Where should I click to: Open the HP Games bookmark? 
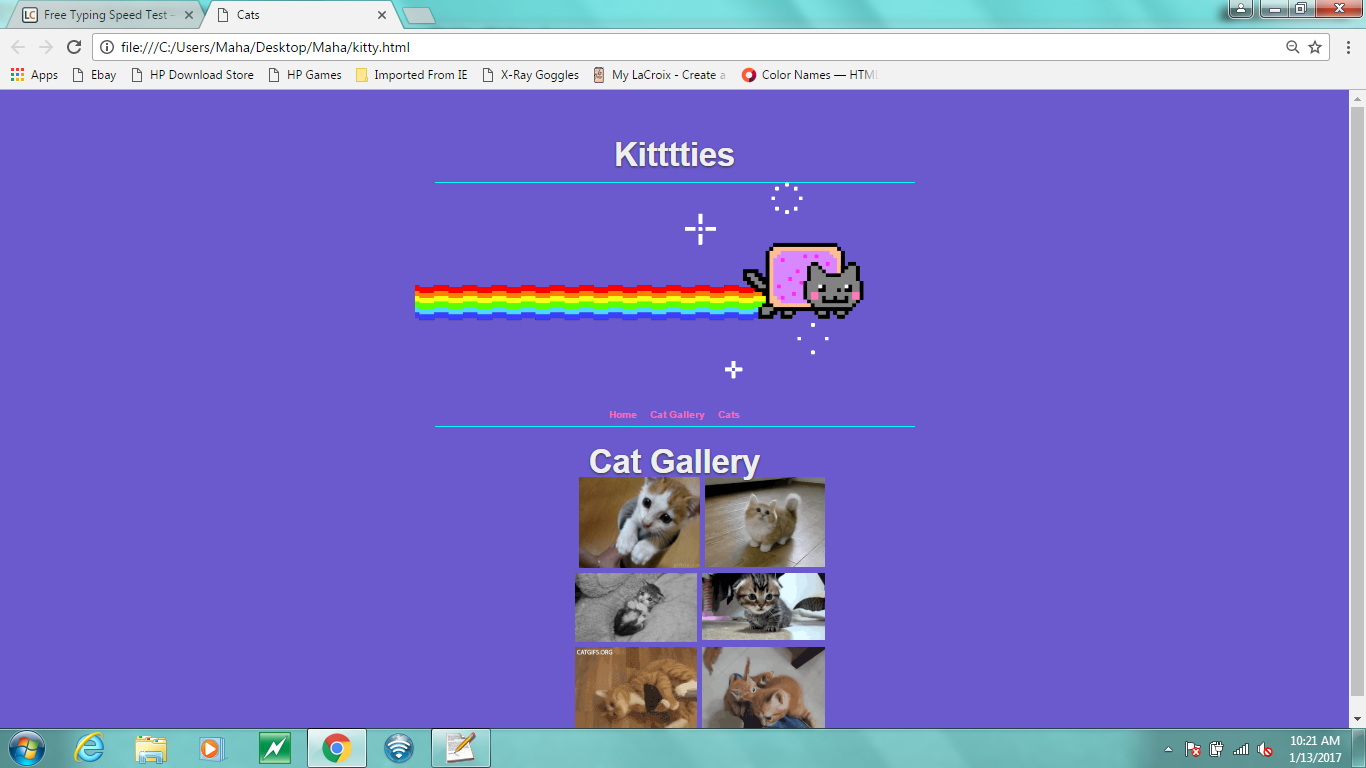click(305, 75)
